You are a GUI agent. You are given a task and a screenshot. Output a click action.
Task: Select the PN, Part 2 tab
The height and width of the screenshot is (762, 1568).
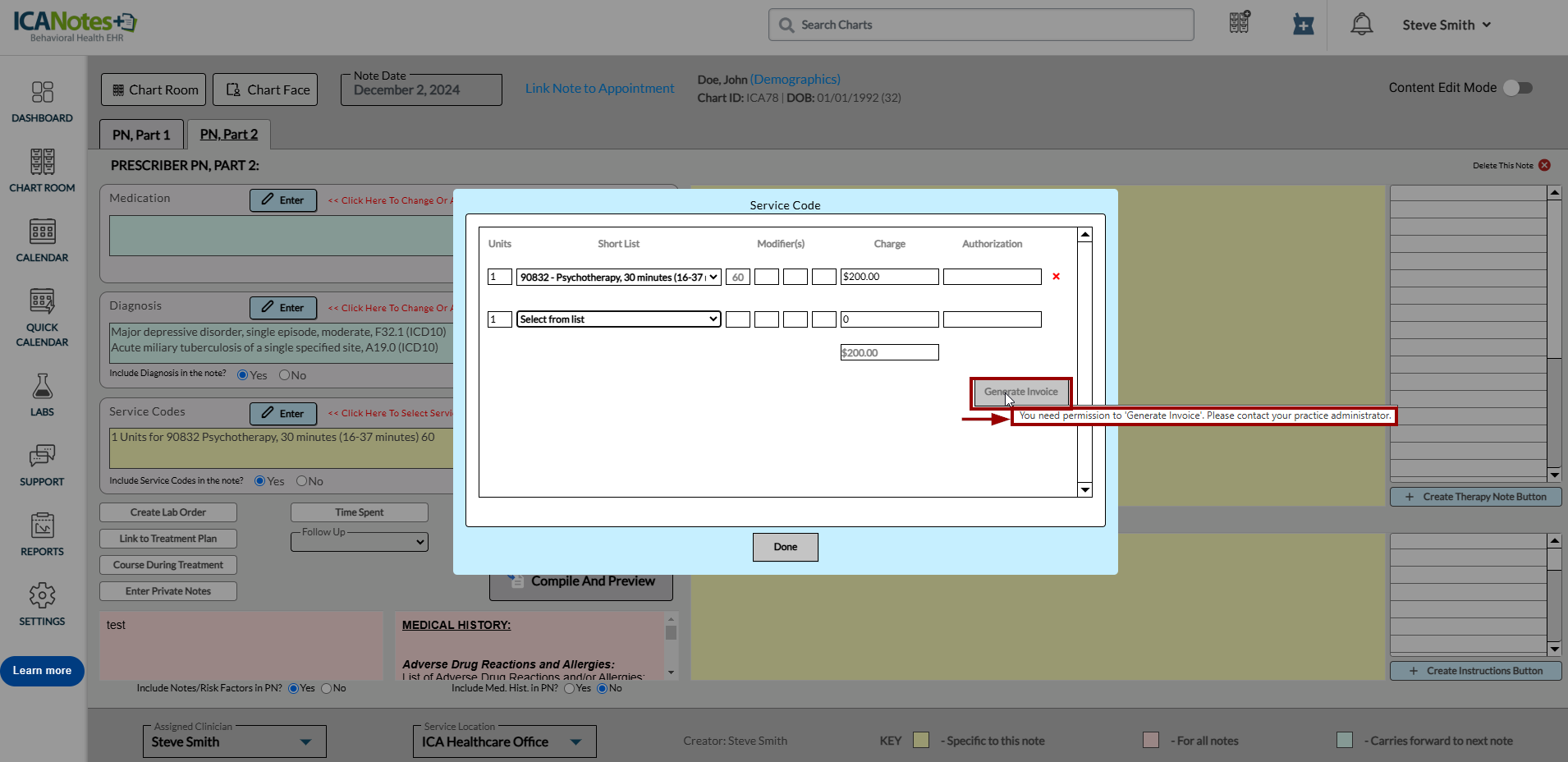point(228,135)
